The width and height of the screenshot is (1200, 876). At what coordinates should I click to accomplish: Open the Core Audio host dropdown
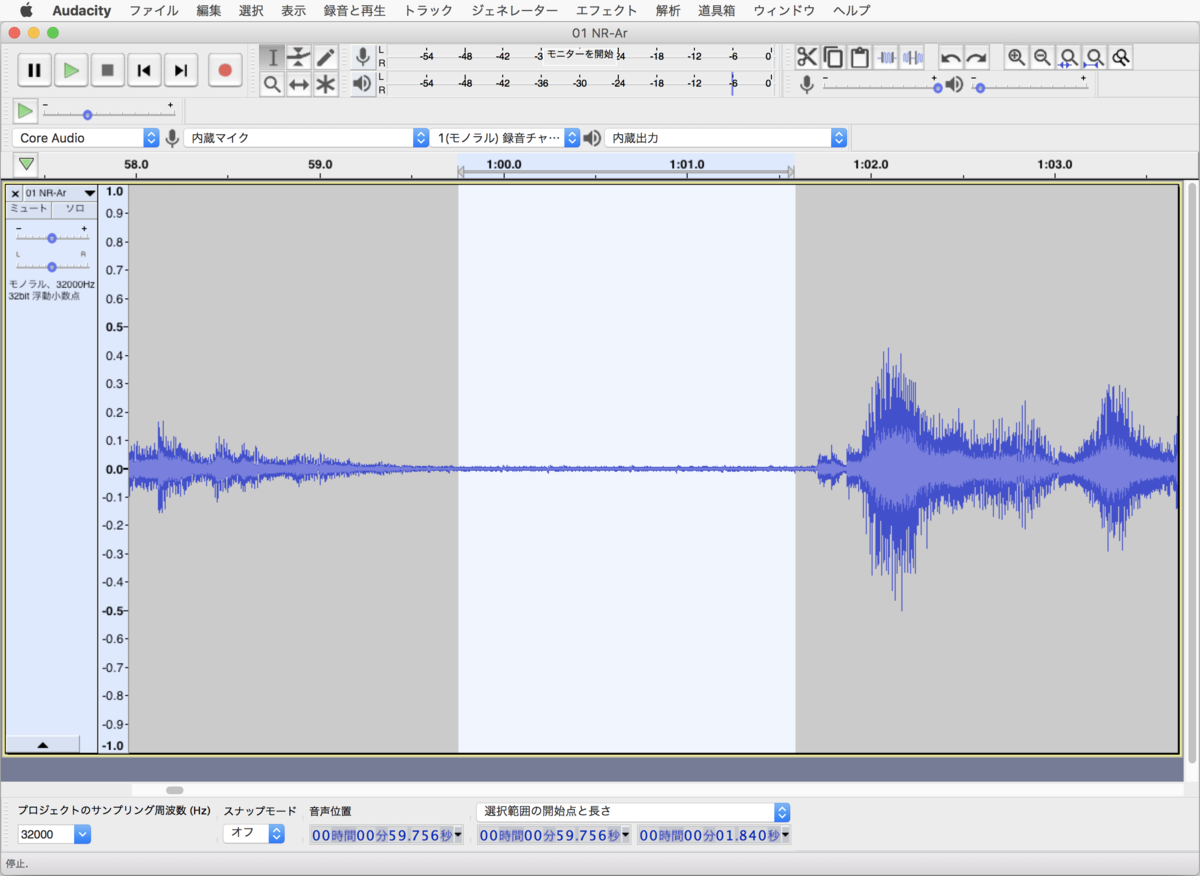point(86,138)
